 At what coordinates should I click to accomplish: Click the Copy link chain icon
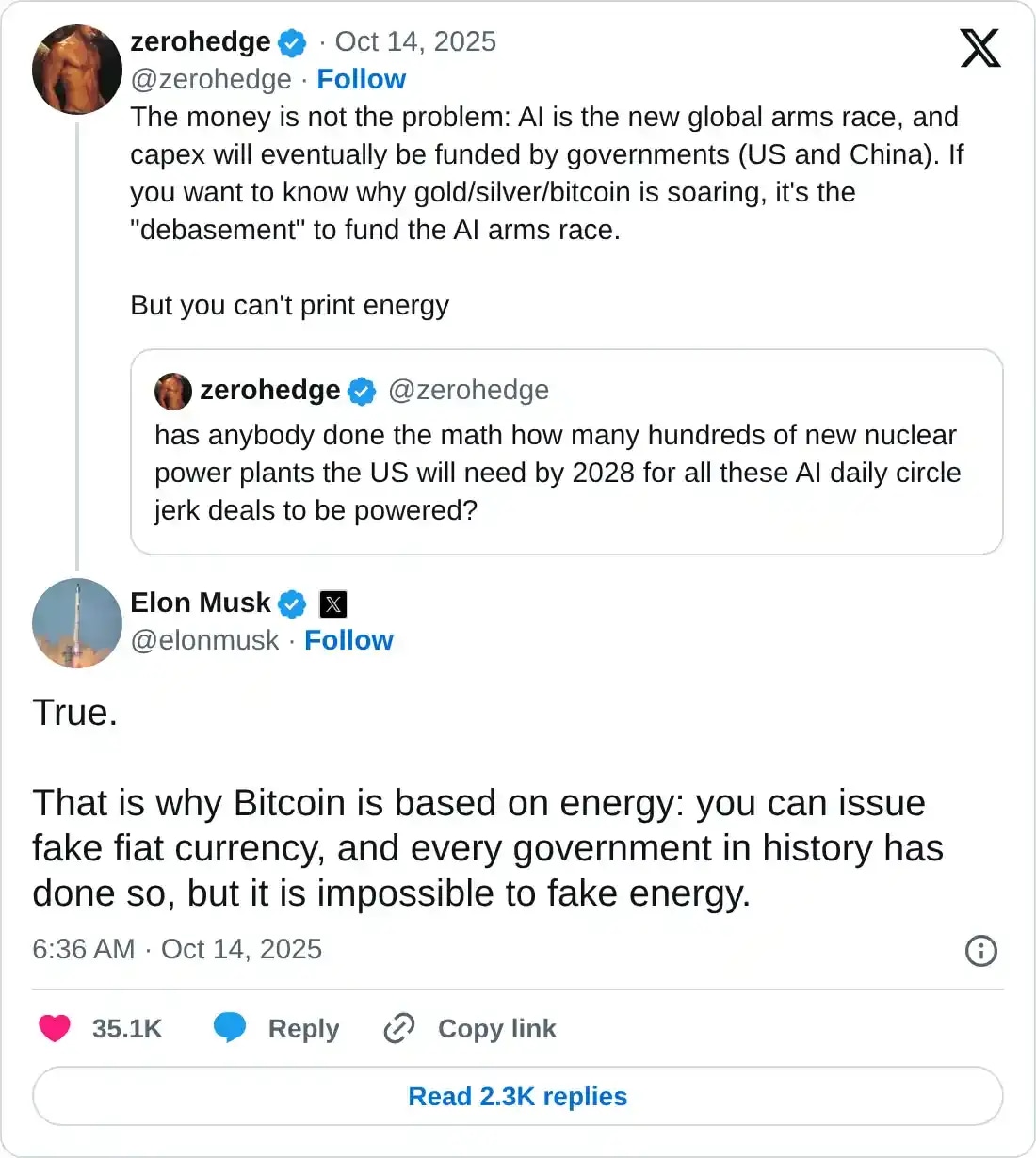pos(399,1028)
